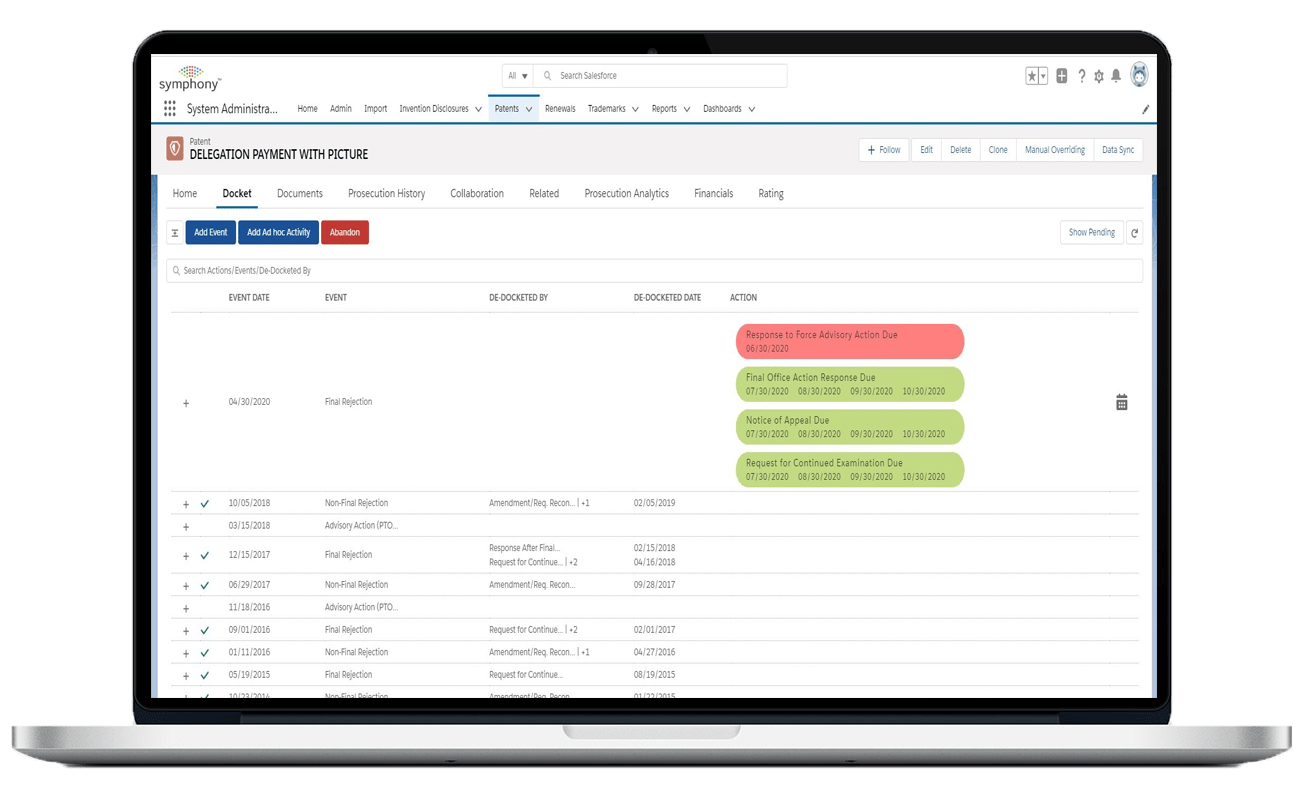Click the Show Pending button
Image resolution: width=1303 pixels, height=810 pixels.
[x=1091, y=232]
